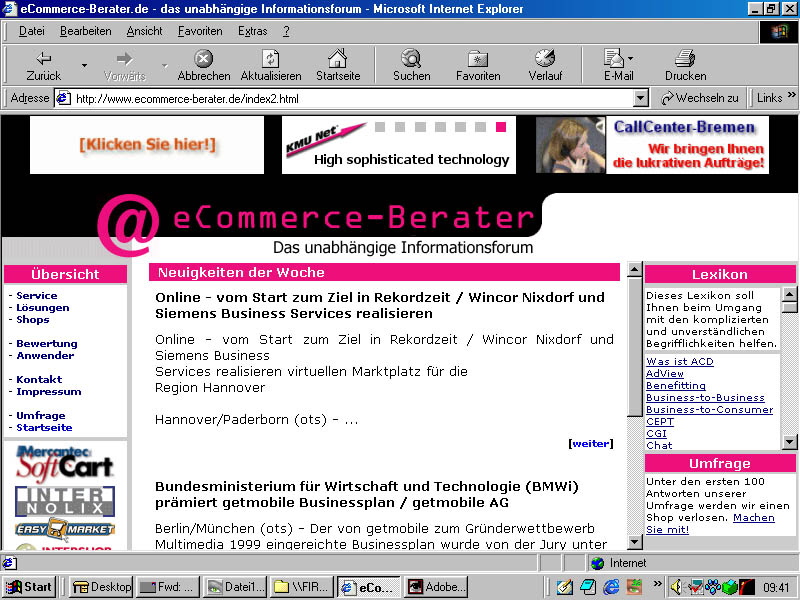Open the Business-to-Business lexicon link
Image resolution: width=800 pixels, height=600 pixels.
pyautogui.click(x=705, y=397)
